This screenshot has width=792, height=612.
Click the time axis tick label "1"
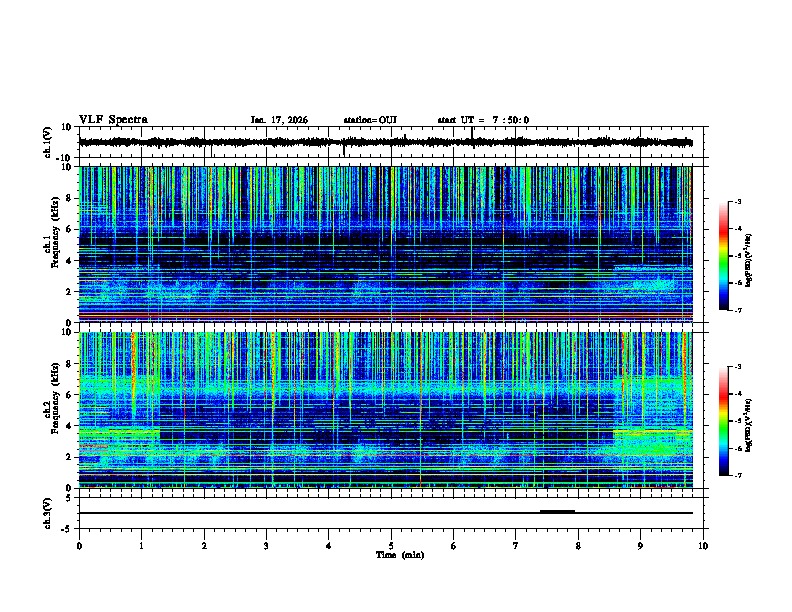141,545
